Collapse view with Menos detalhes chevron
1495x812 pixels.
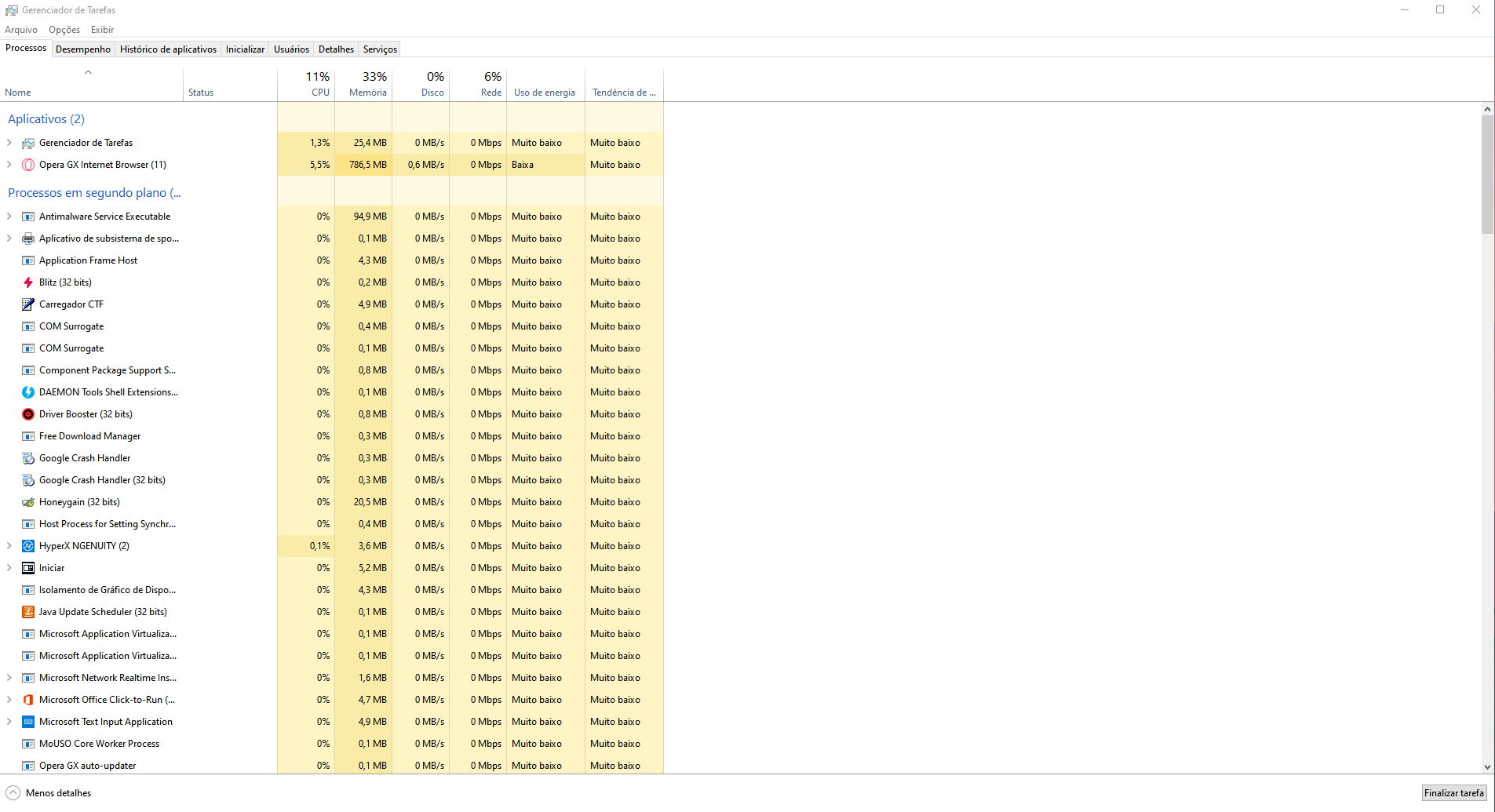[x=13, y=793]
